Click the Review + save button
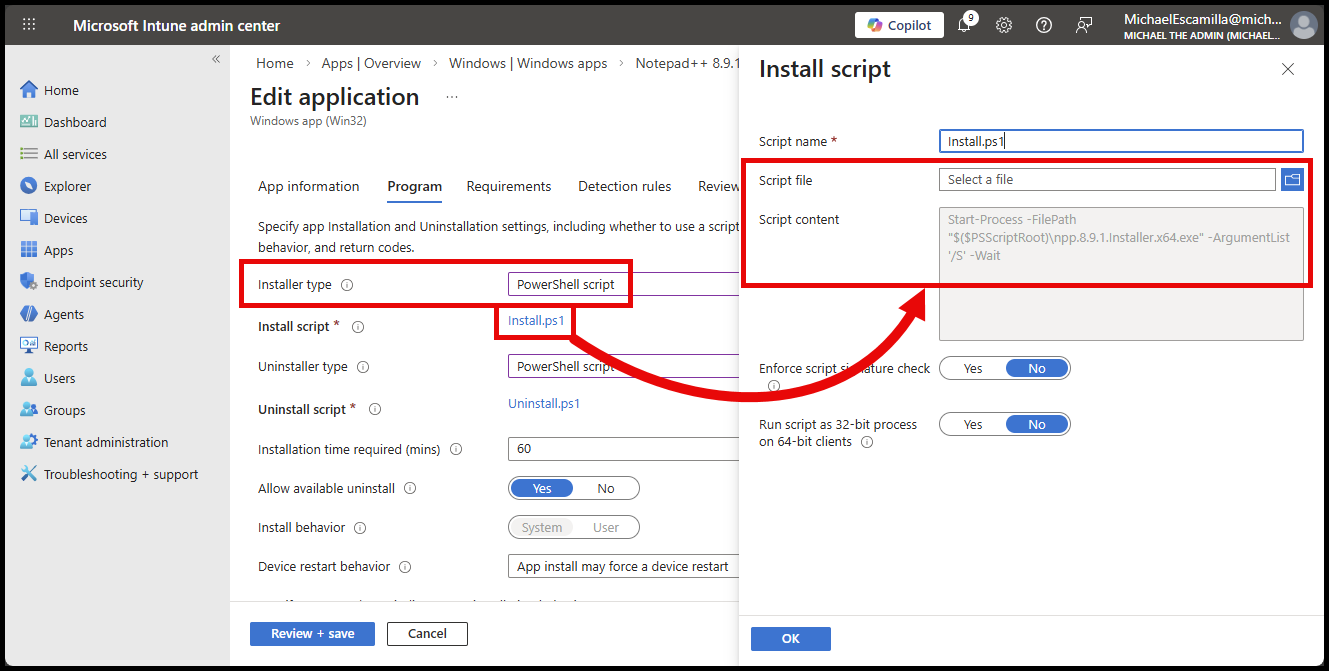Screen dimensions: 1329x671 (312, 633)
